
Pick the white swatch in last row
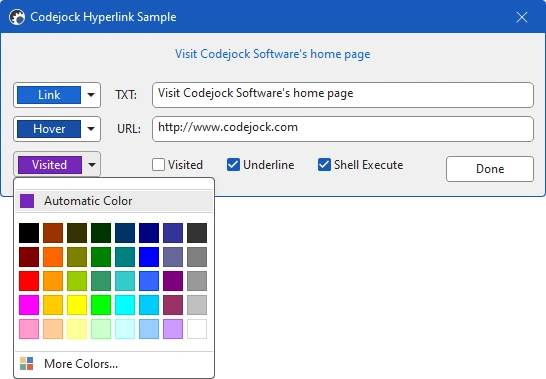tap(197, 329)
